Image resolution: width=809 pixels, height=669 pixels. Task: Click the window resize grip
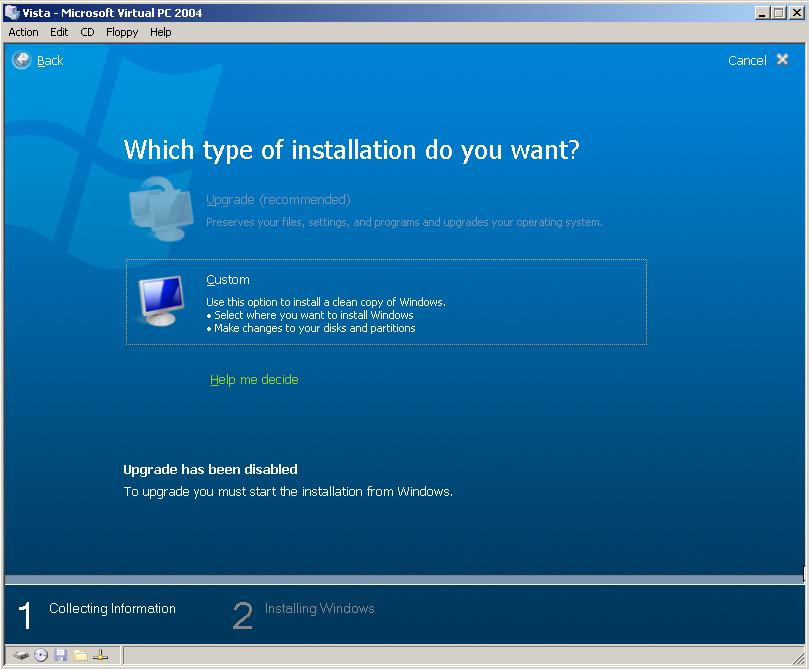tap(799, 657)
